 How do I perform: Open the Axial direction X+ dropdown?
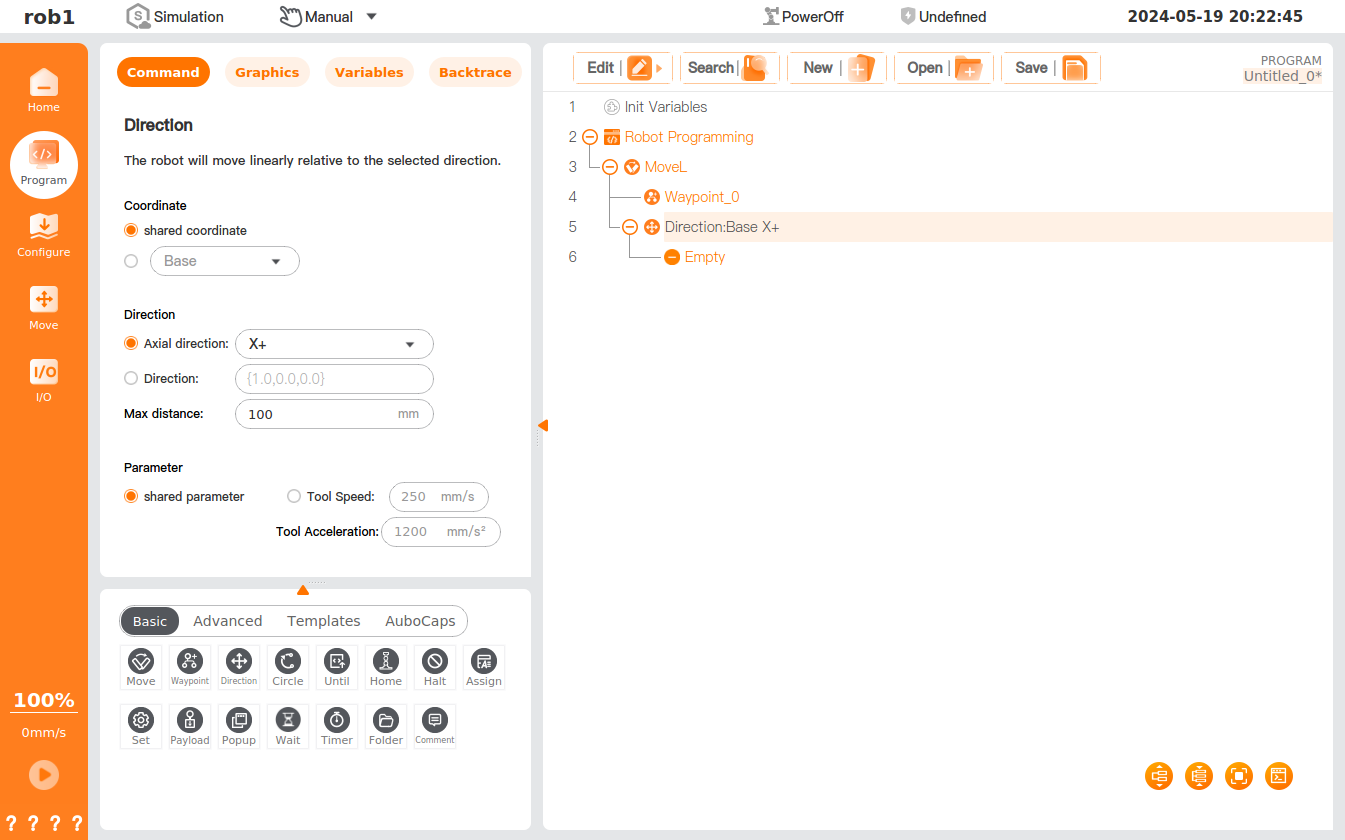pyautogui.click(x=333, y=344)
